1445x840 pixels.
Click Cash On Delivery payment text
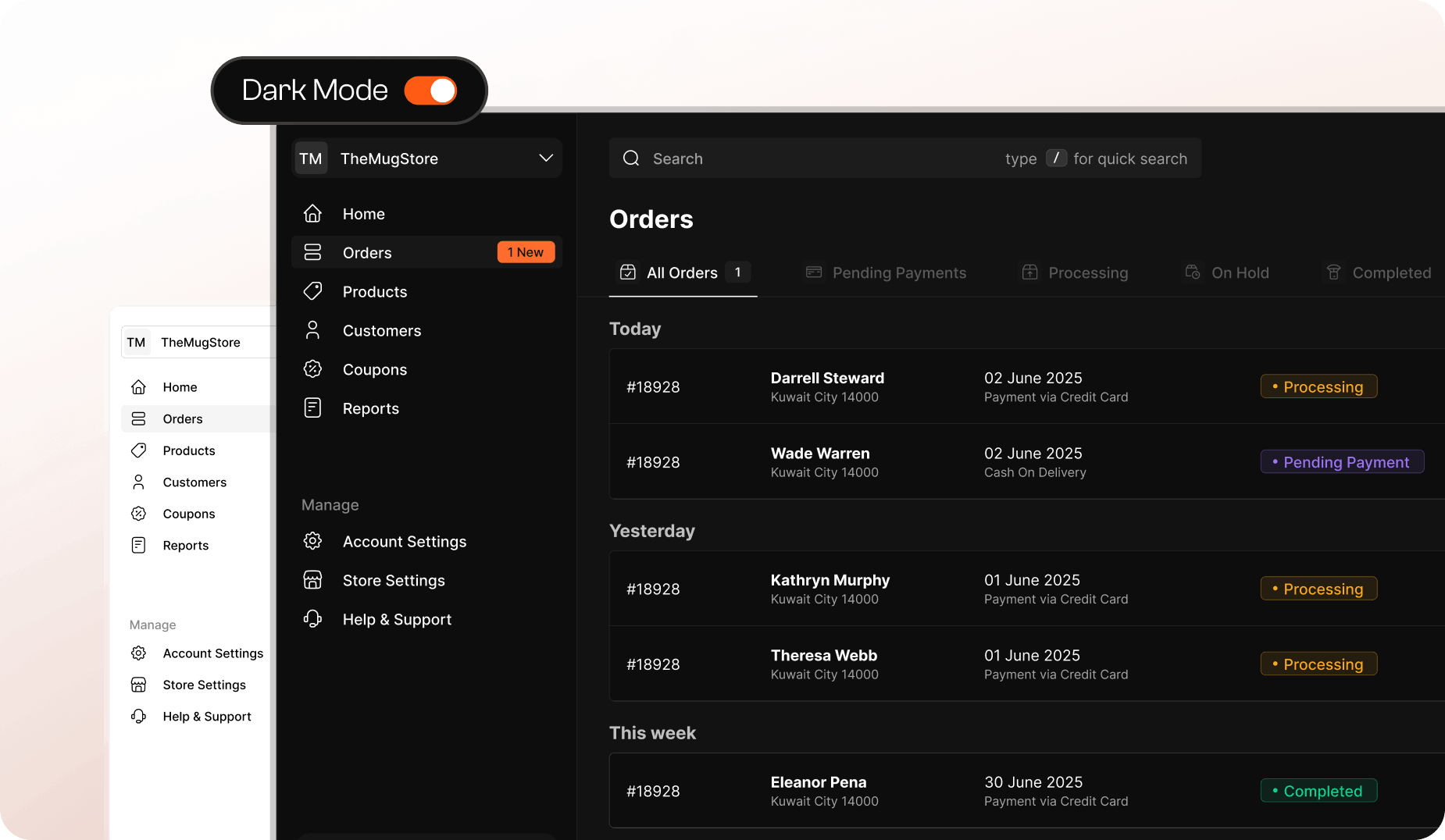point(1035,472)
